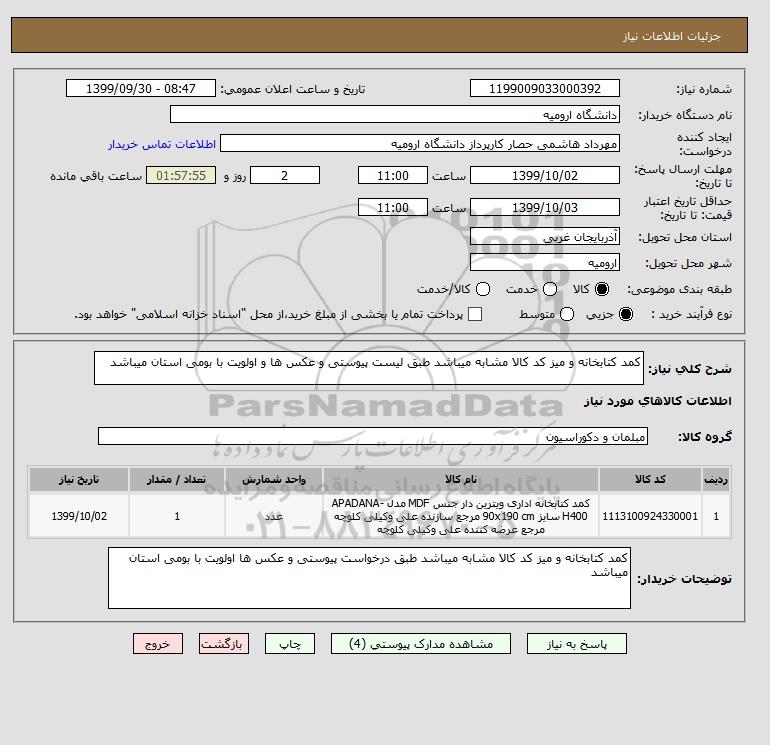Image resolution: width=770 pixels, height=745 pixels.
Task: Click product code 1113100924330001 cell
Action: click(x=650, y=516)
